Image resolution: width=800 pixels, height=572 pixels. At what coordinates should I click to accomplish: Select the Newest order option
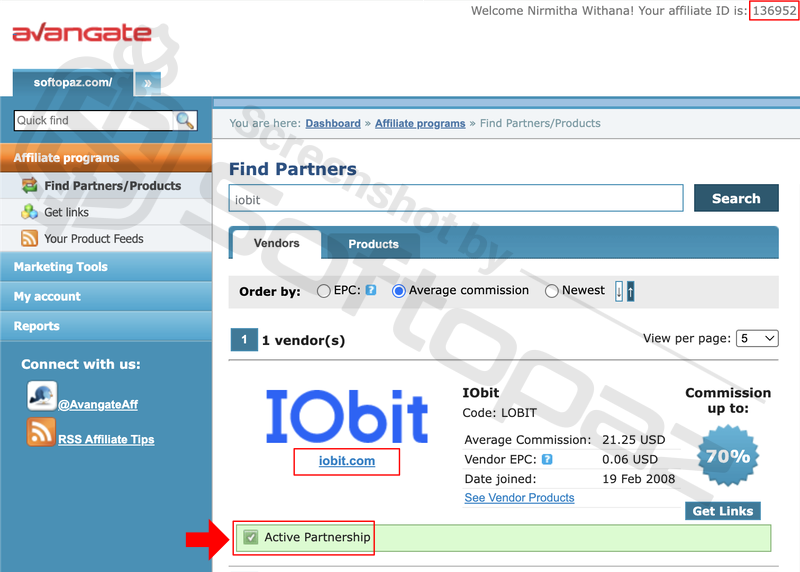click(552, 291)
